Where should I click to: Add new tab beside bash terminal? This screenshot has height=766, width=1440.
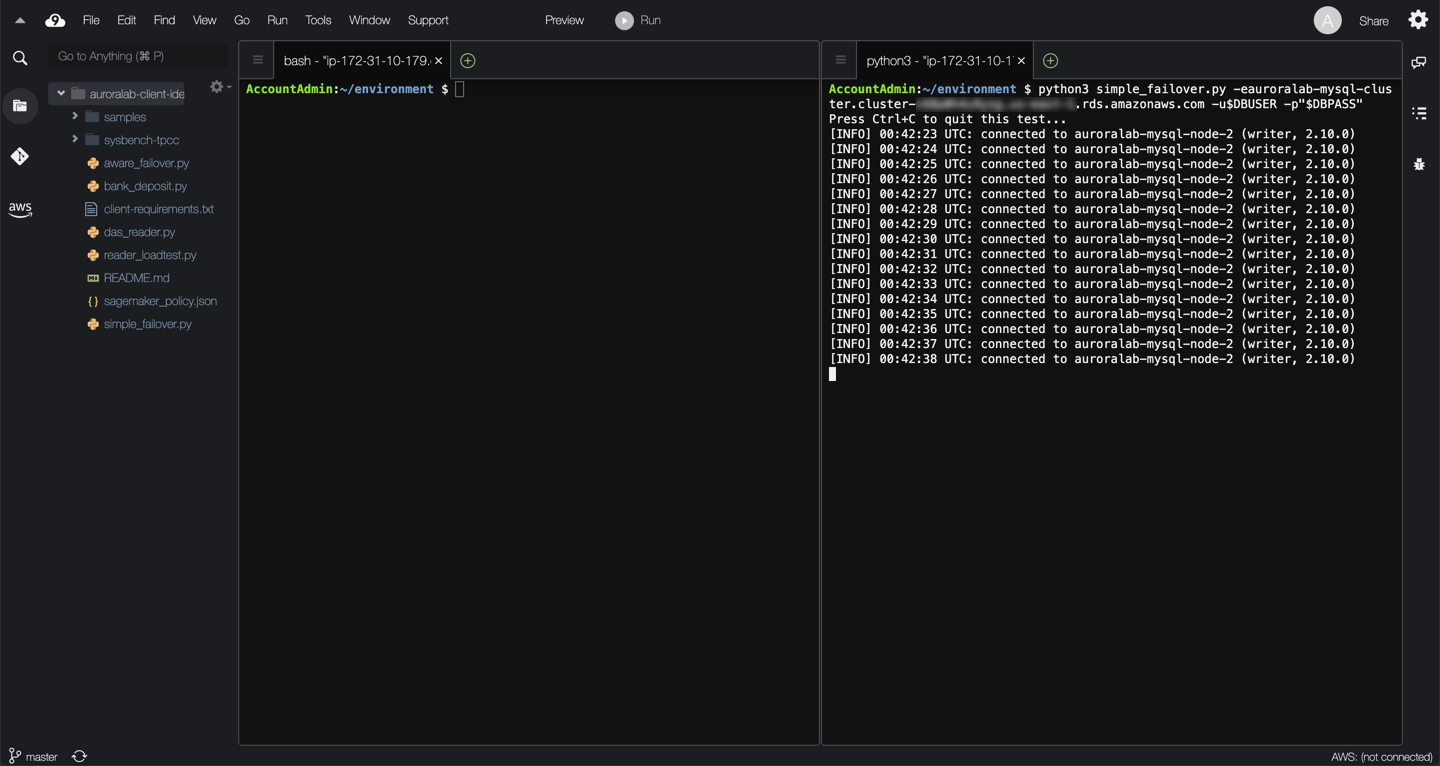point(467,61)
